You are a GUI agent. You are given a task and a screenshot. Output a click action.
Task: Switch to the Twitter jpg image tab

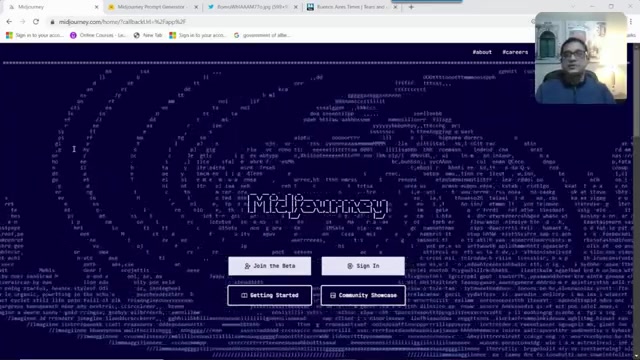click(253, 7)
